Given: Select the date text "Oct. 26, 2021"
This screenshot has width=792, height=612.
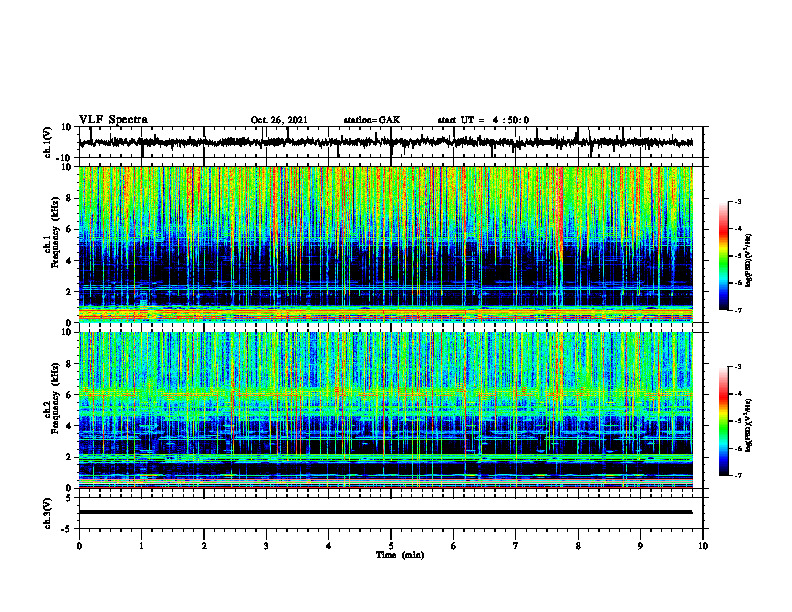Looking at the screenshot, I should pos(279,120).
